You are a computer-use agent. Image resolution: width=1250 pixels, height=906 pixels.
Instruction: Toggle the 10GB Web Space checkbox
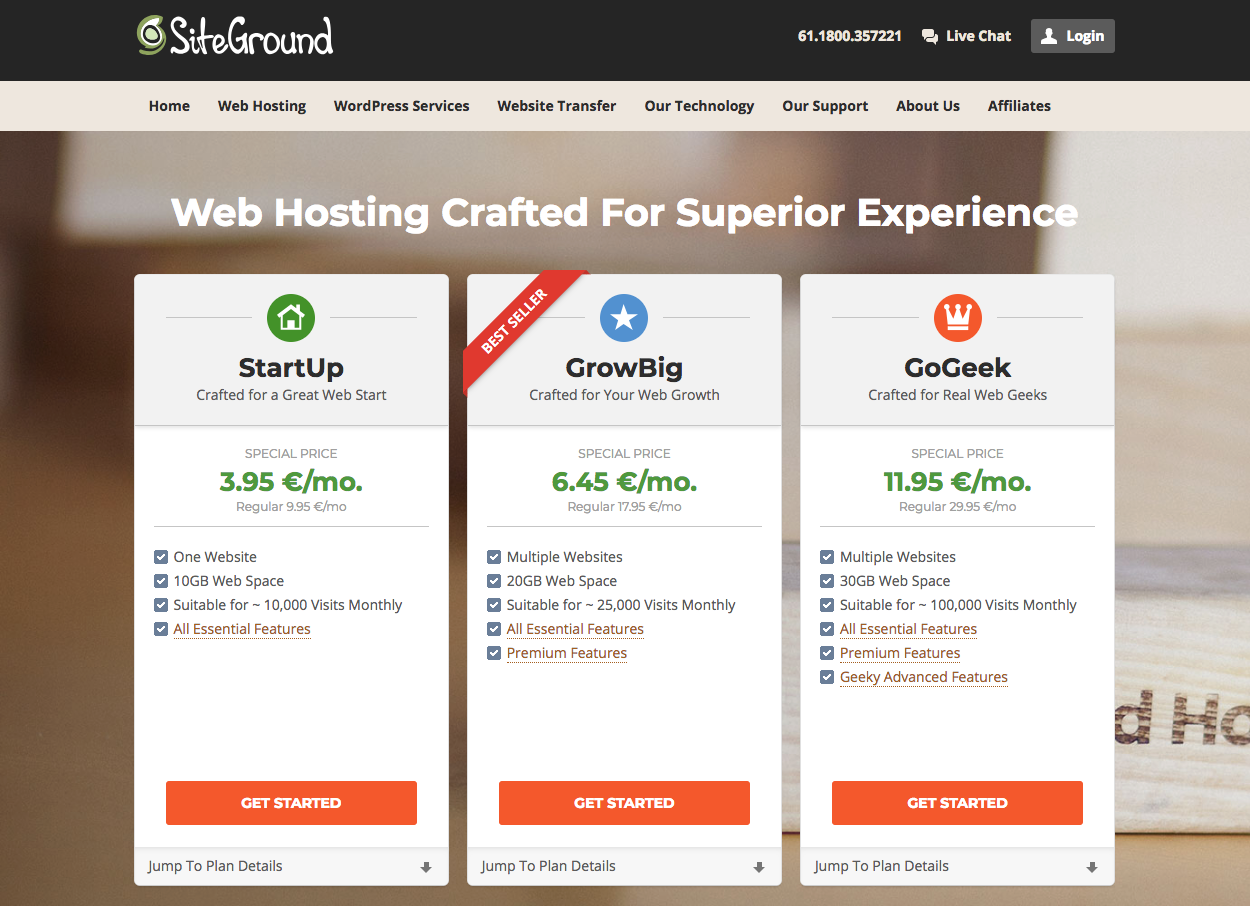(161, 581)
